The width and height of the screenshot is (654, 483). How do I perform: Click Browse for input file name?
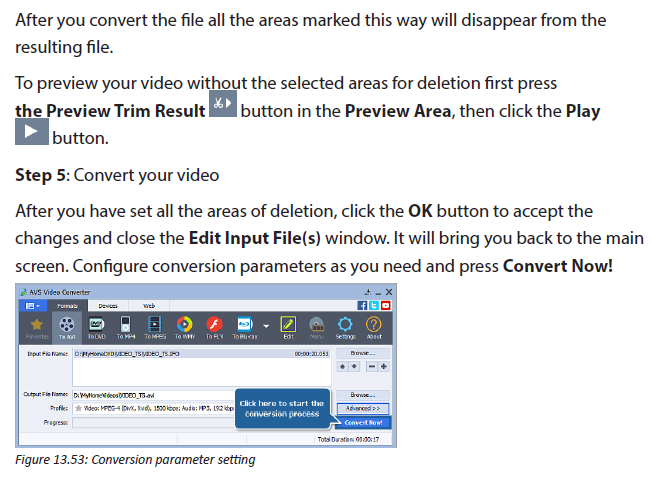[363, 353]
